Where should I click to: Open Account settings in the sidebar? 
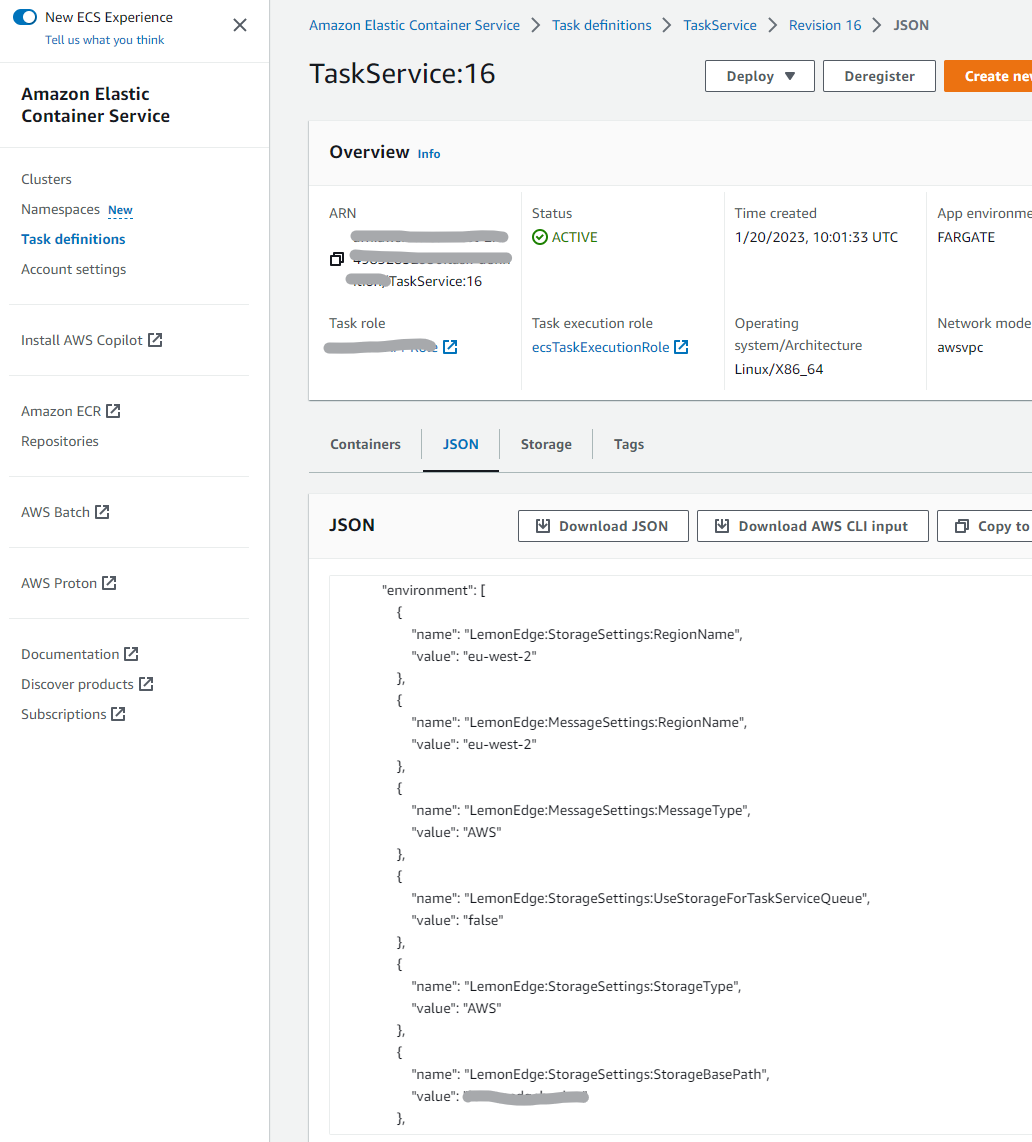click(x=74, y=269)
